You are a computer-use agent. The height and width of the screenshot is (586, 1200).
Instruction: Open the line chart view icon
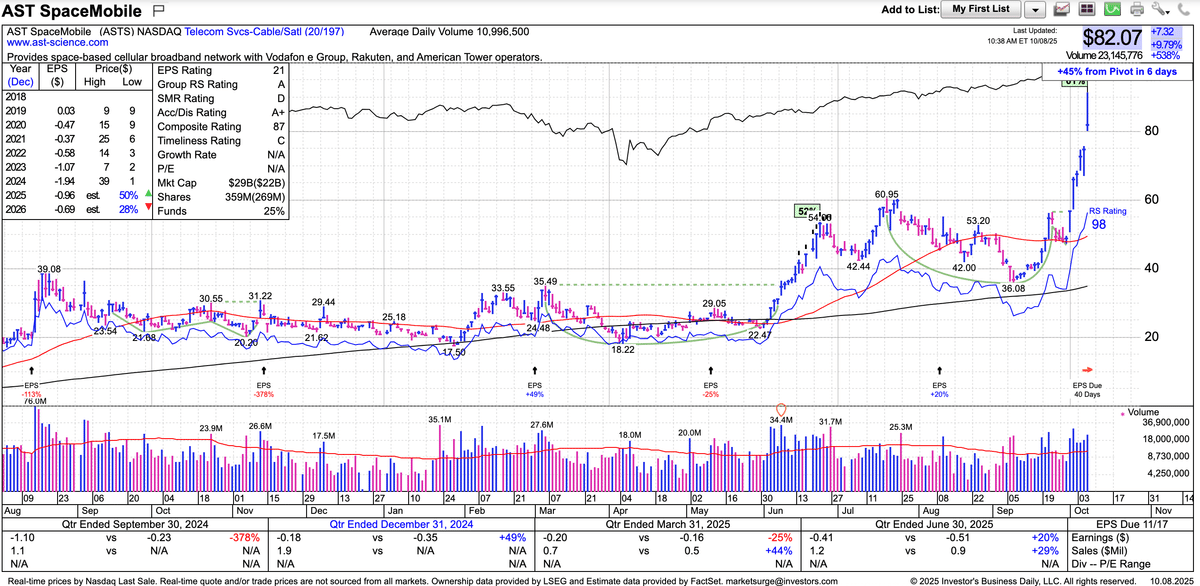click(1063, 10)
